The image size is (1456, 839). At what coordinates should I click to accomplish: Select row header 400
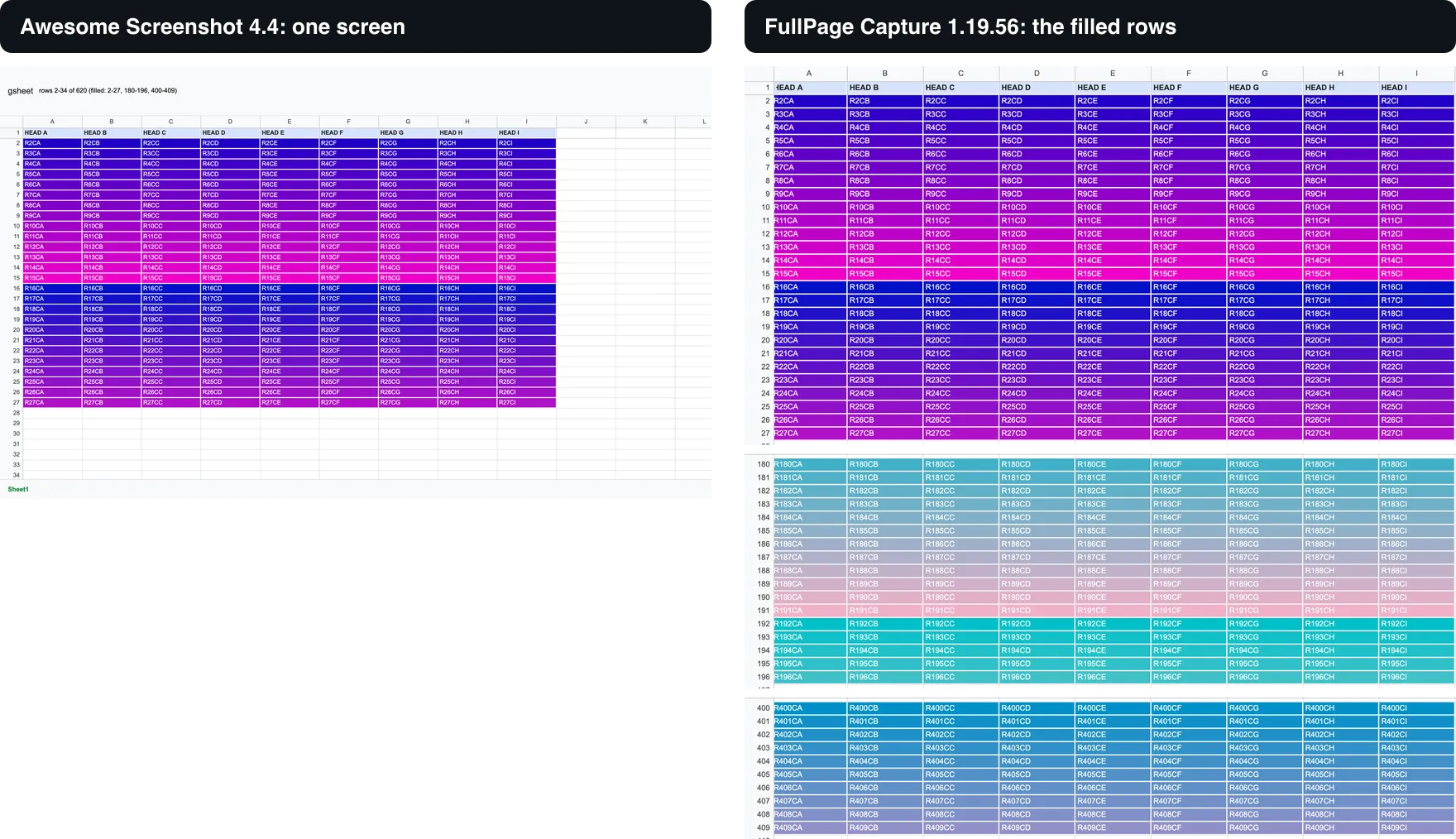(759, 708)
